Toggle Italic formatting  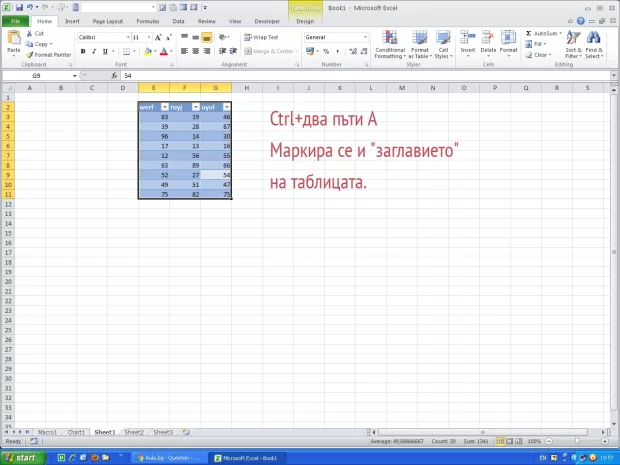coord(94,51)
